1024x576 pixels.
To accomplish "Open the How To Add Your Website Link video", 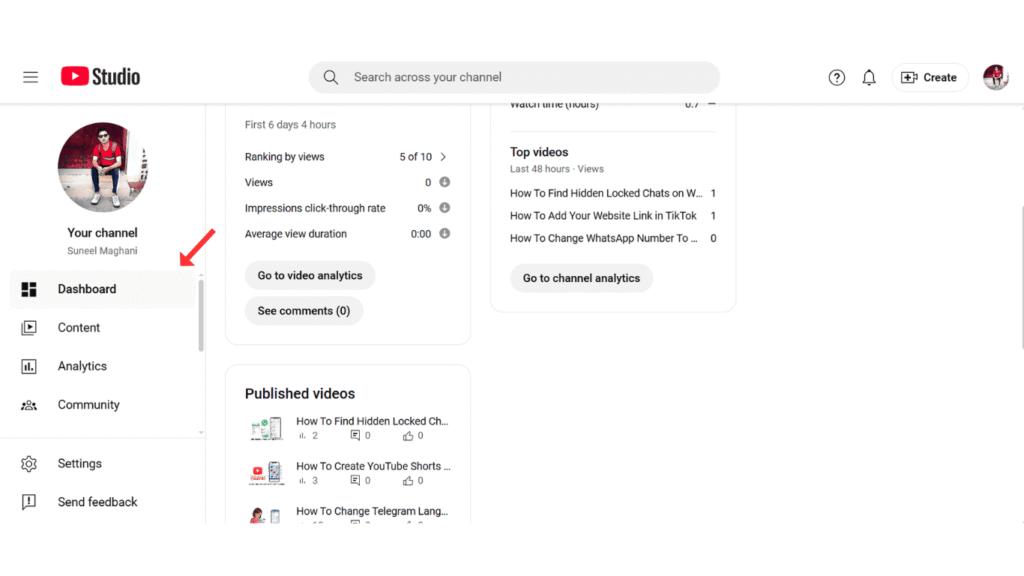I will point(603,215).
